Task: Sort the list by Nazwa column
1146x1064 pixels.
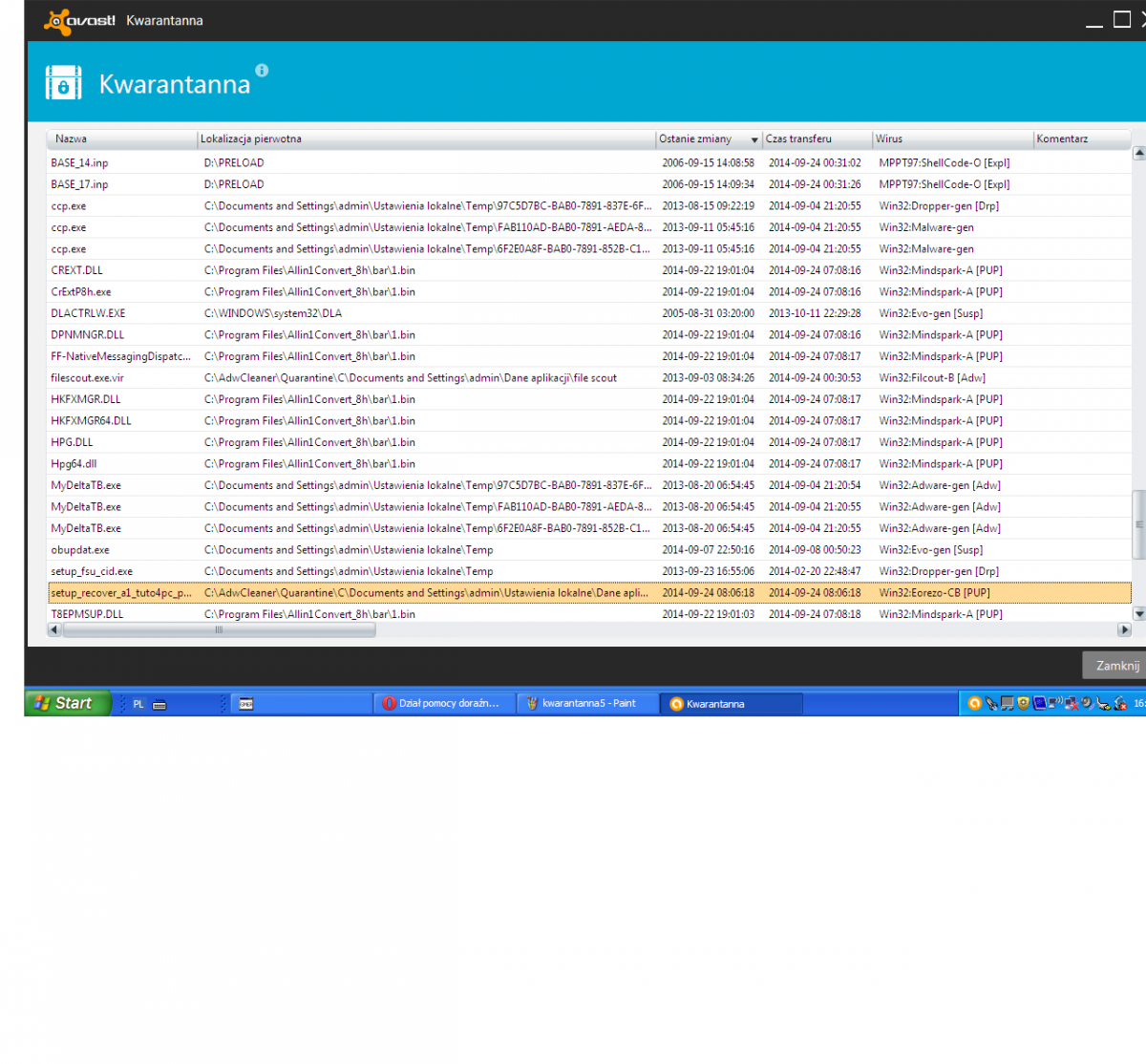Action: pos(121,139)
